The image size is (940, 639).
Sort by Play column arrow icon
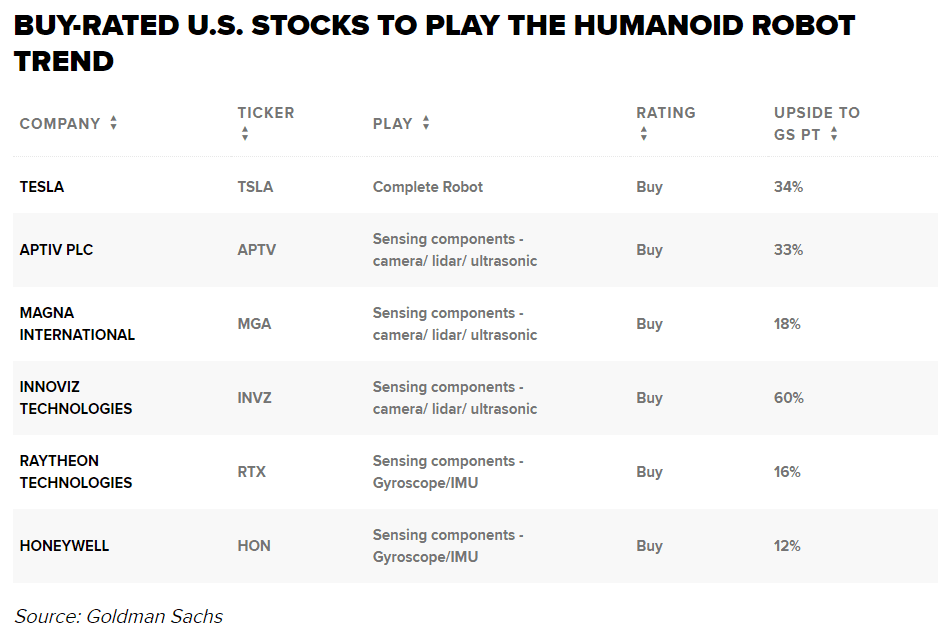pyautogui.click(x=426, y=123)
